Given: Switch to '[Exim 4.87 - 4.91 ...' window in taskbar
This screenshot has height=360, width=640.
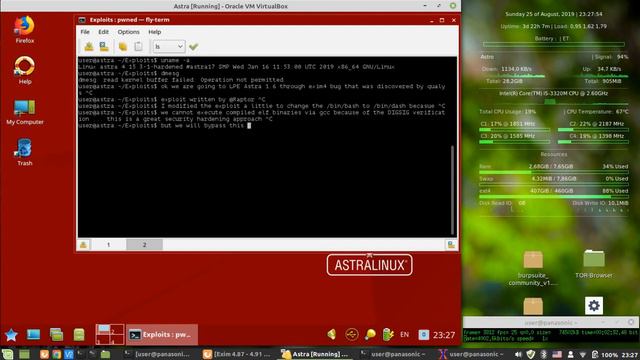Looking at the screenshot, I should (x=237, y=354).
